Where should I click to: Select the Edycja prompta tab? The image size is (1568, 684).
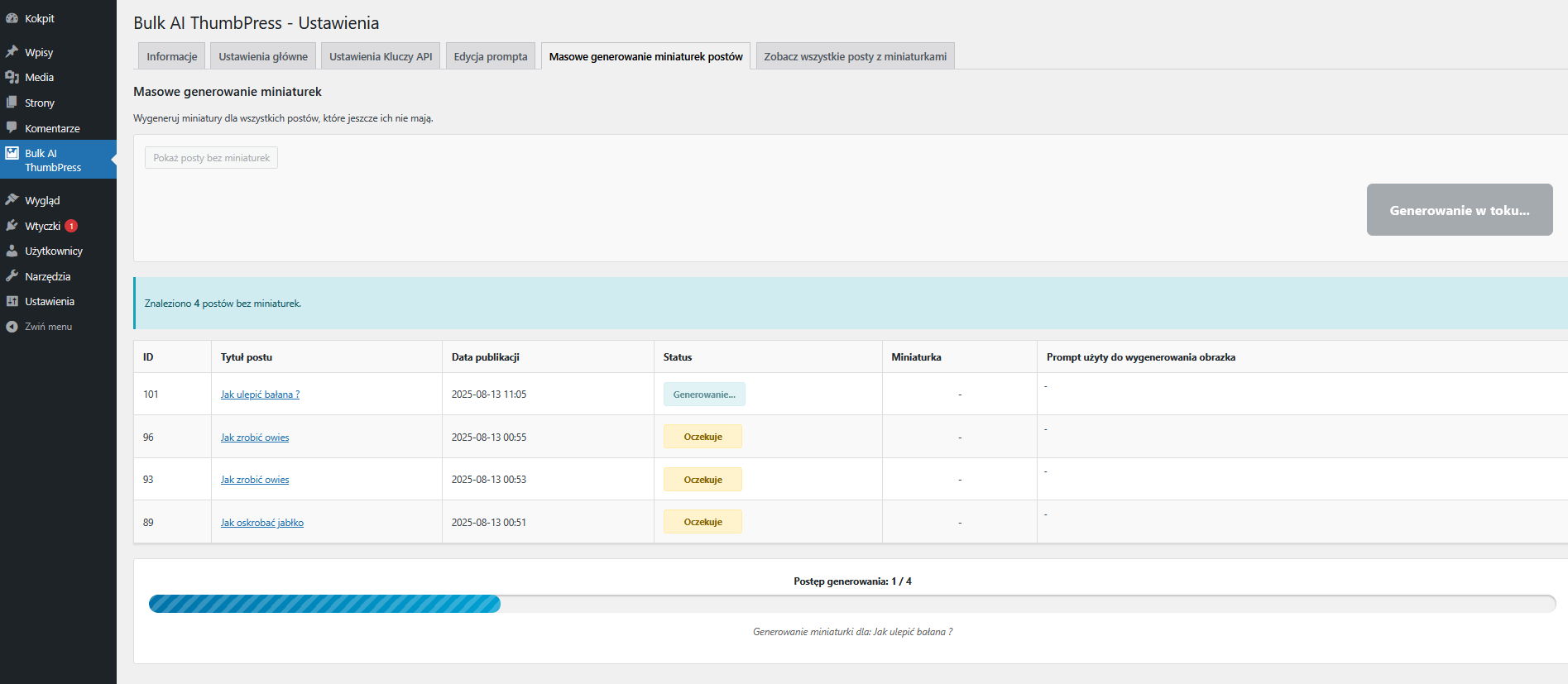click(490, 56)
